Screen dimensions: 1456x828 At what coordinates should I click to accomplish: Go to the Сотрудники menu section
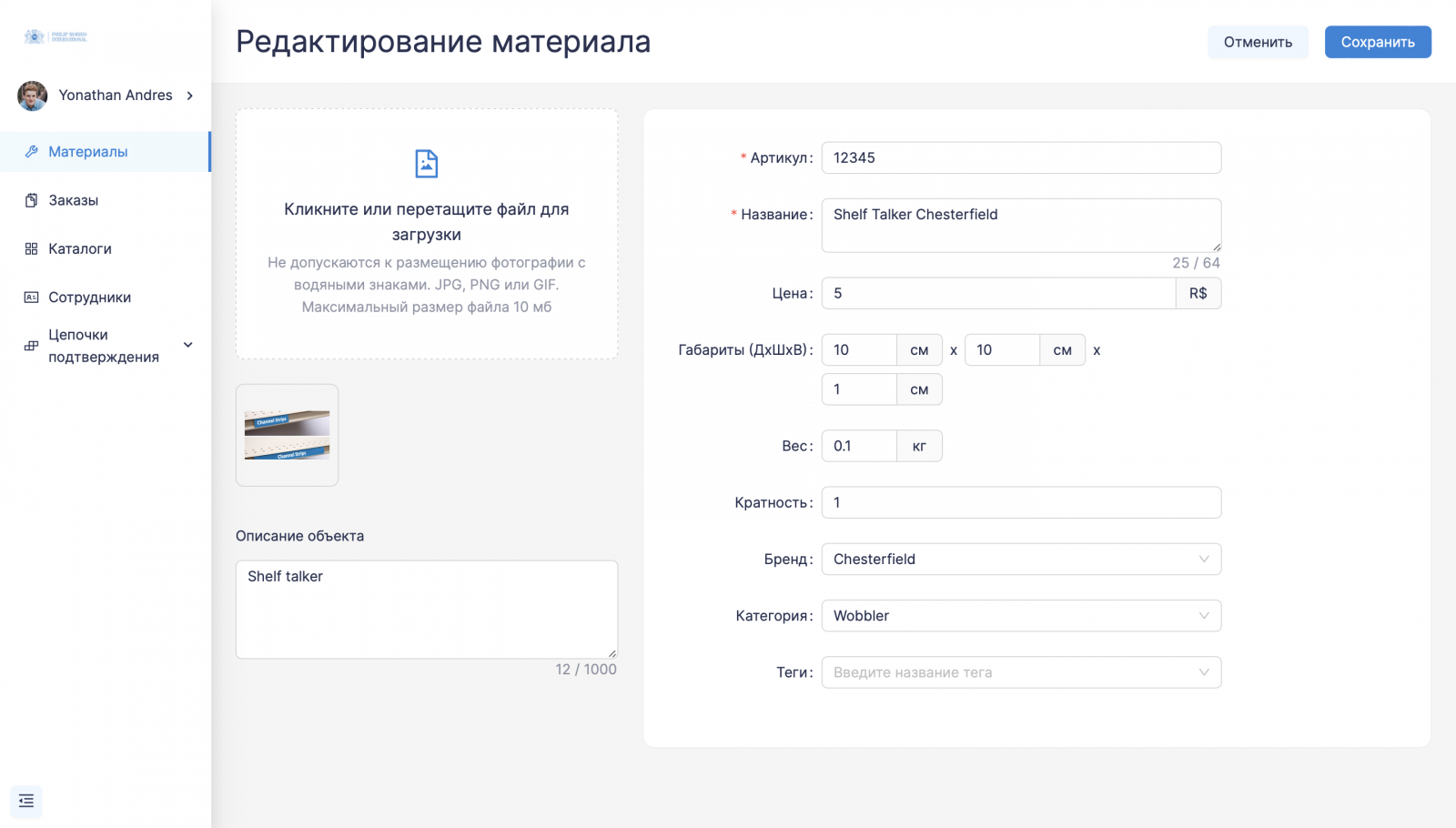(x=89, y=298)
